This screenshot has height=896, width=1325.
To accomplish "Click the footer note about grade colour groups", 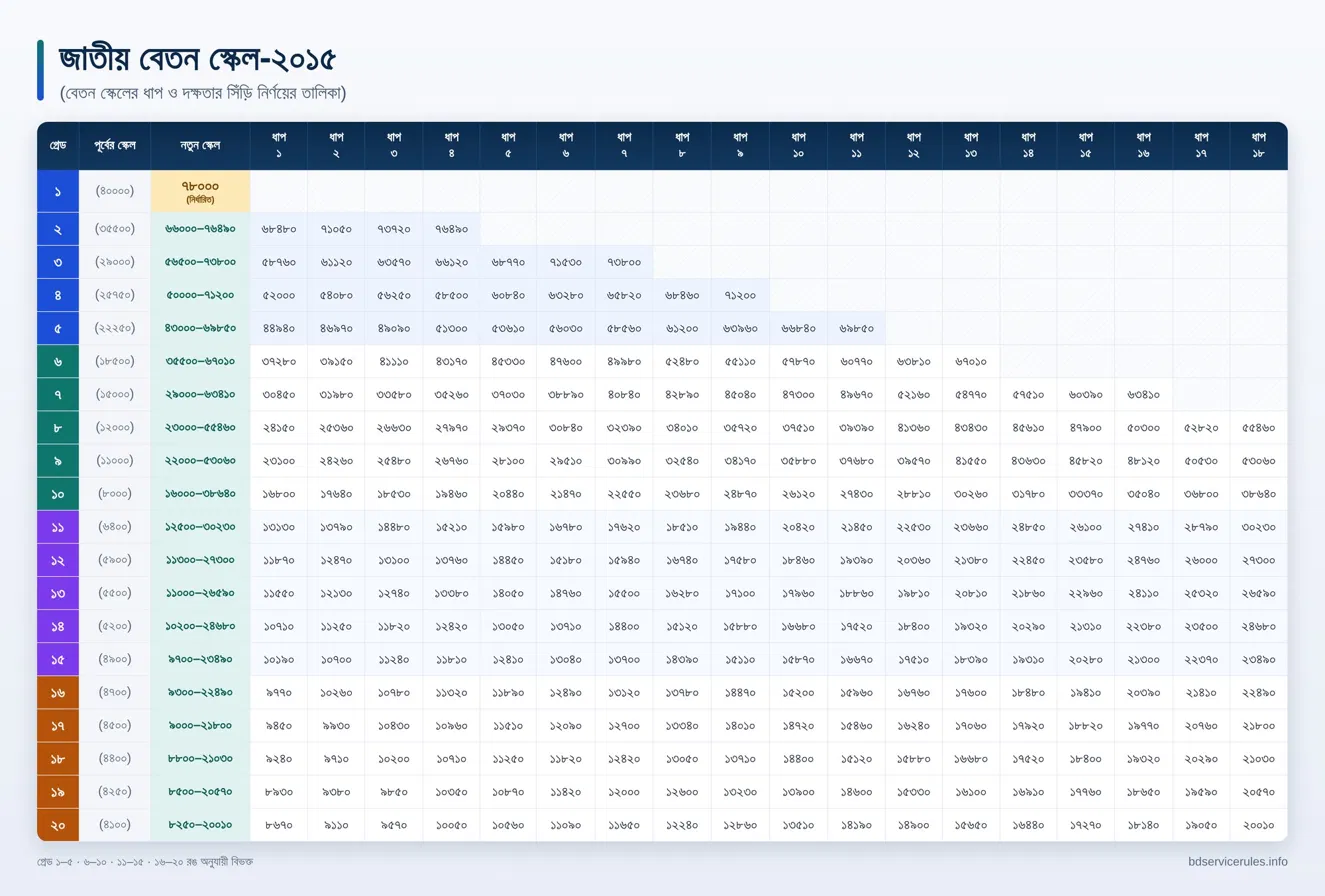I will [x=145, y=861].
